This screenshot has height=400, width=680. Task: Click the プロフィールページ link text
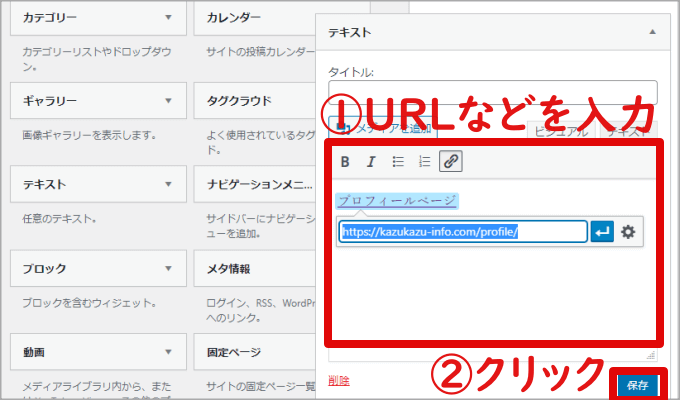397,201
